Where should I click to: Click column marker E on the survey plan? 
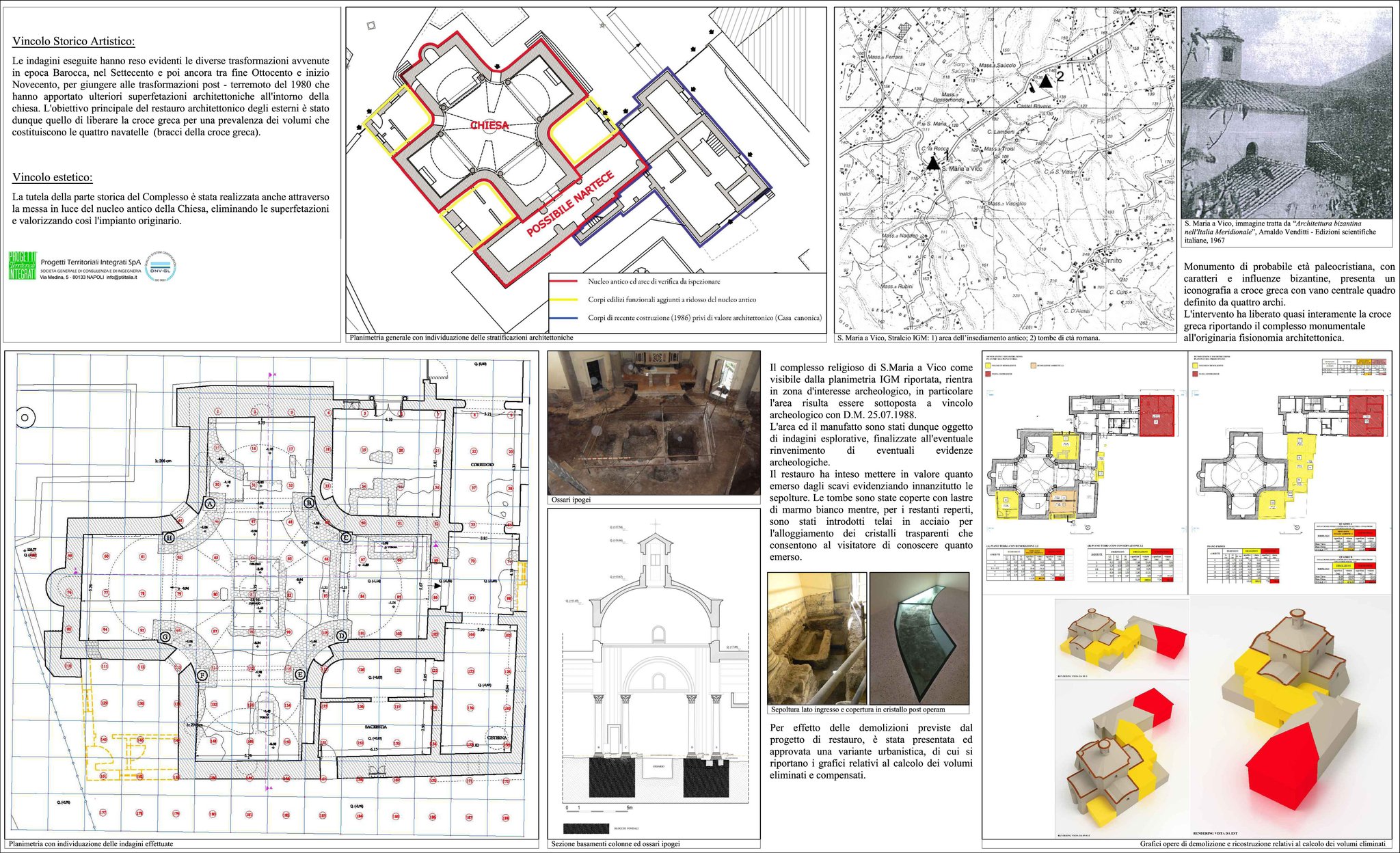pyautogui.click(x=299, y=675)
